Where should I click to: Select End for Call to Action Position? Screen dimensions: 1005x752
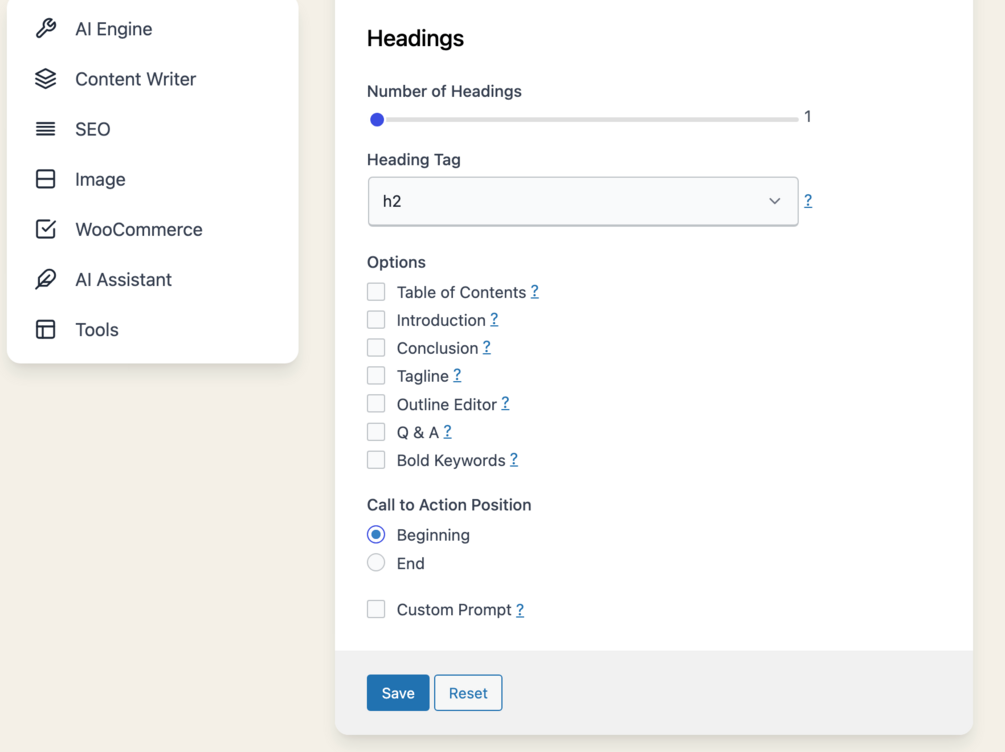click(376, 563)
